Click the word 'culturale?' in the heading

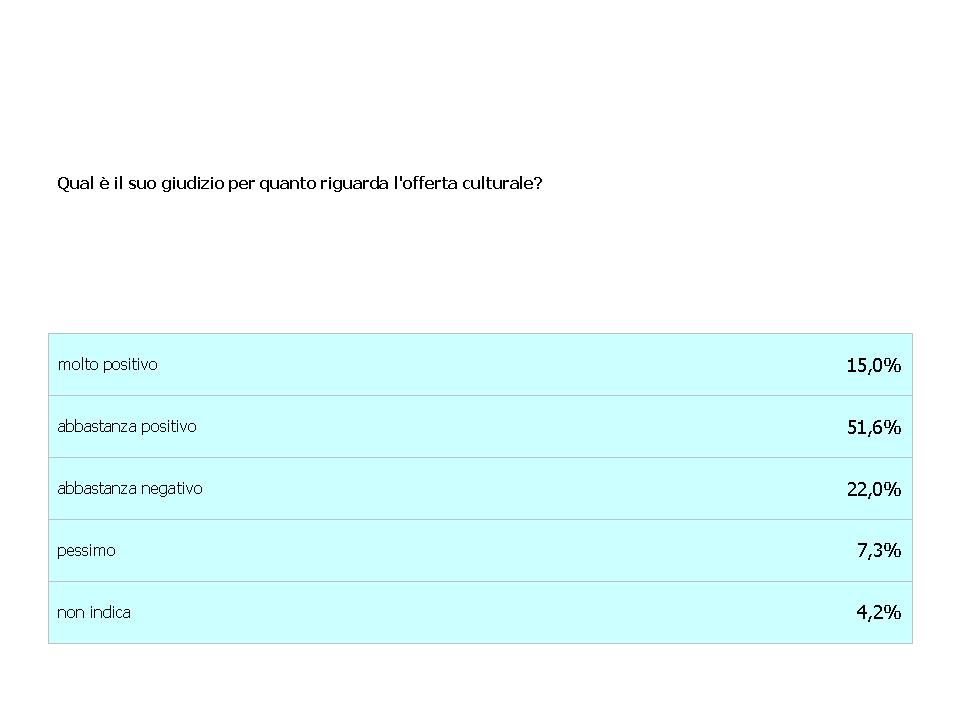(502, 183)
